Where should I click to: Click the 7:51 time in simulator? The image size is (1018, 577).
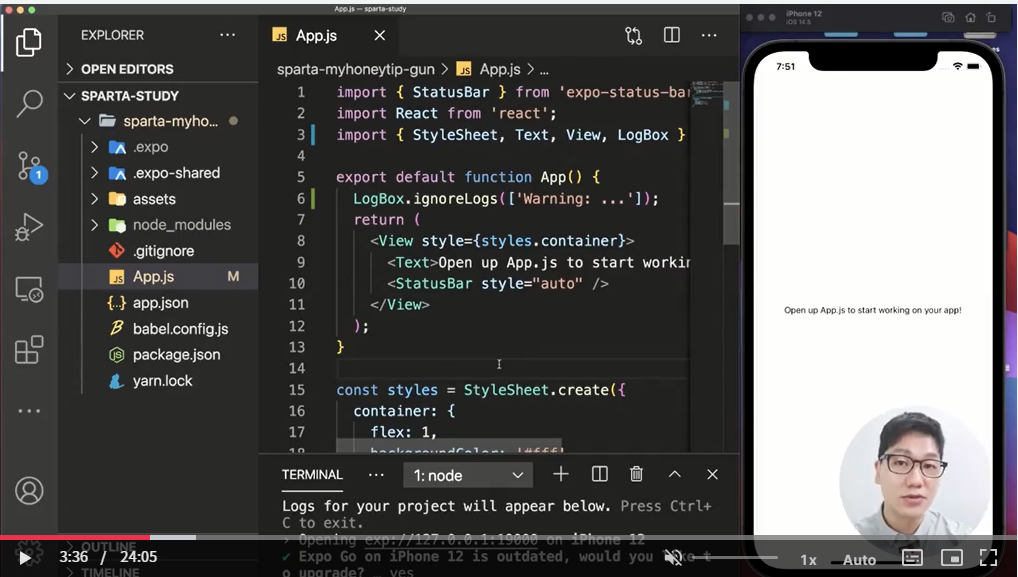786,66
